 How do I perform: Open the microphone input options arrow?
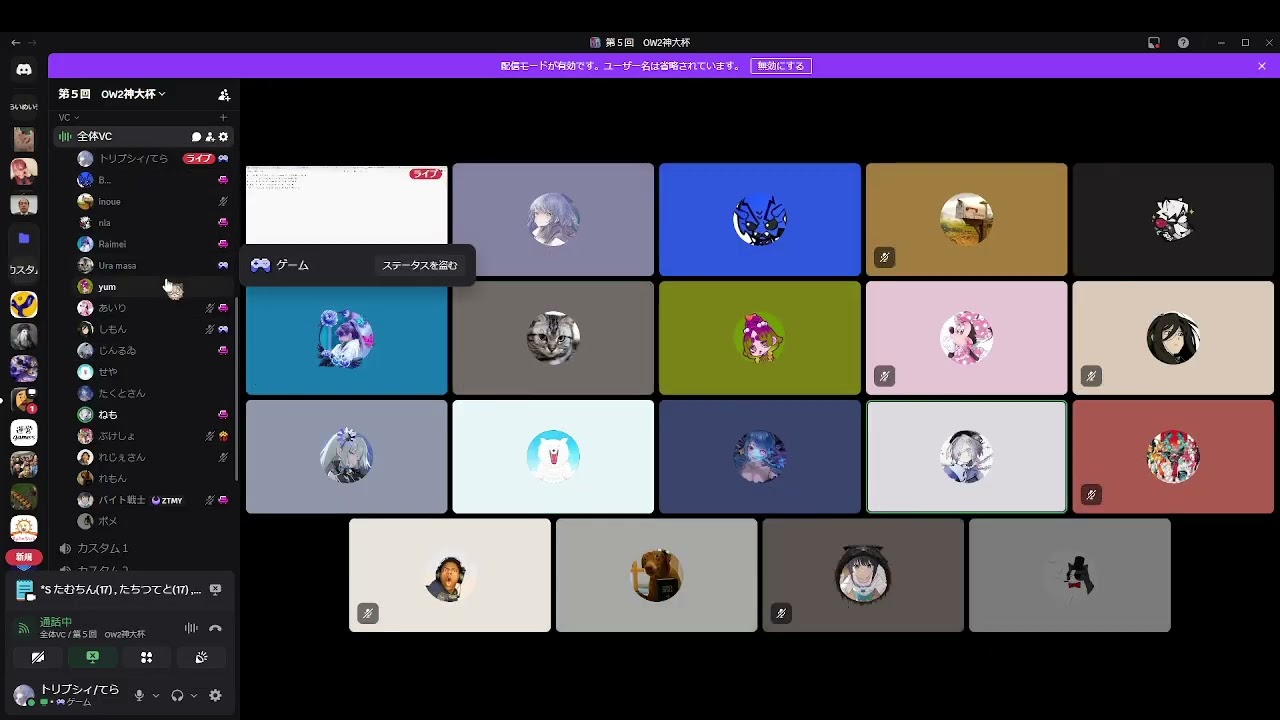tap(156, 695)
